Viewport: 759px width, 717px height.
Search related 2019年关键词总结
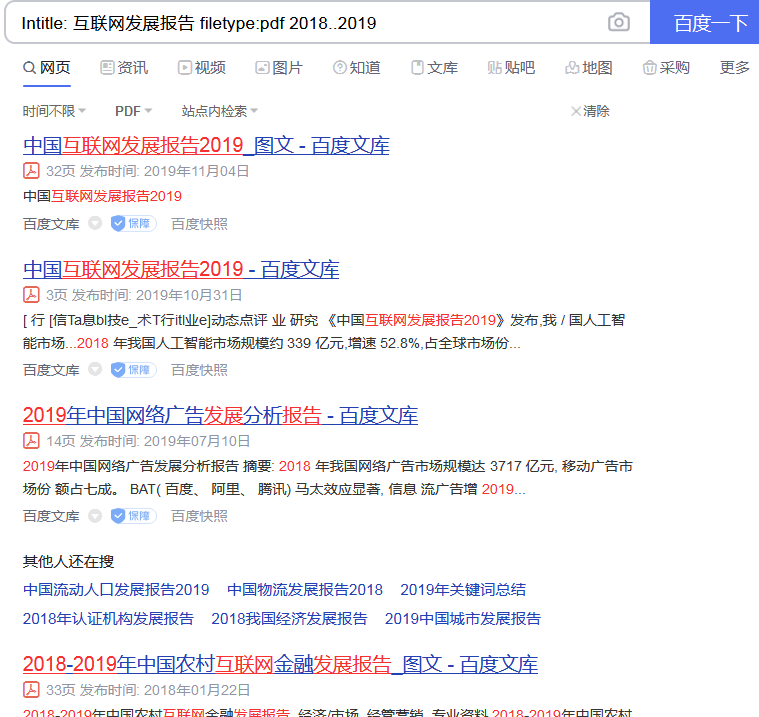click(463, 590)
